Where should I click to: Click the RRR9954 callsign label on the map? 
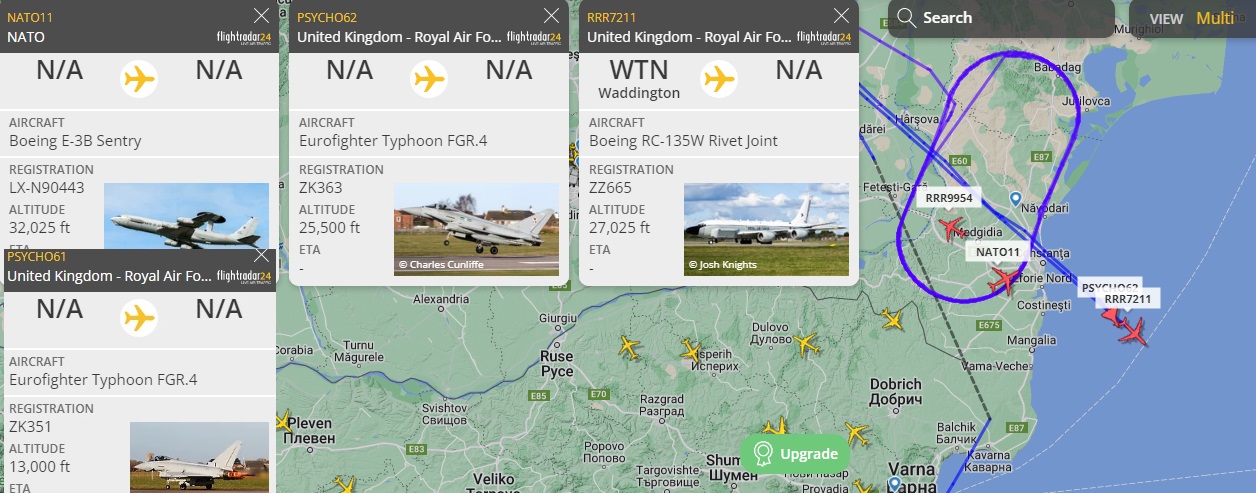coord(949,198)
